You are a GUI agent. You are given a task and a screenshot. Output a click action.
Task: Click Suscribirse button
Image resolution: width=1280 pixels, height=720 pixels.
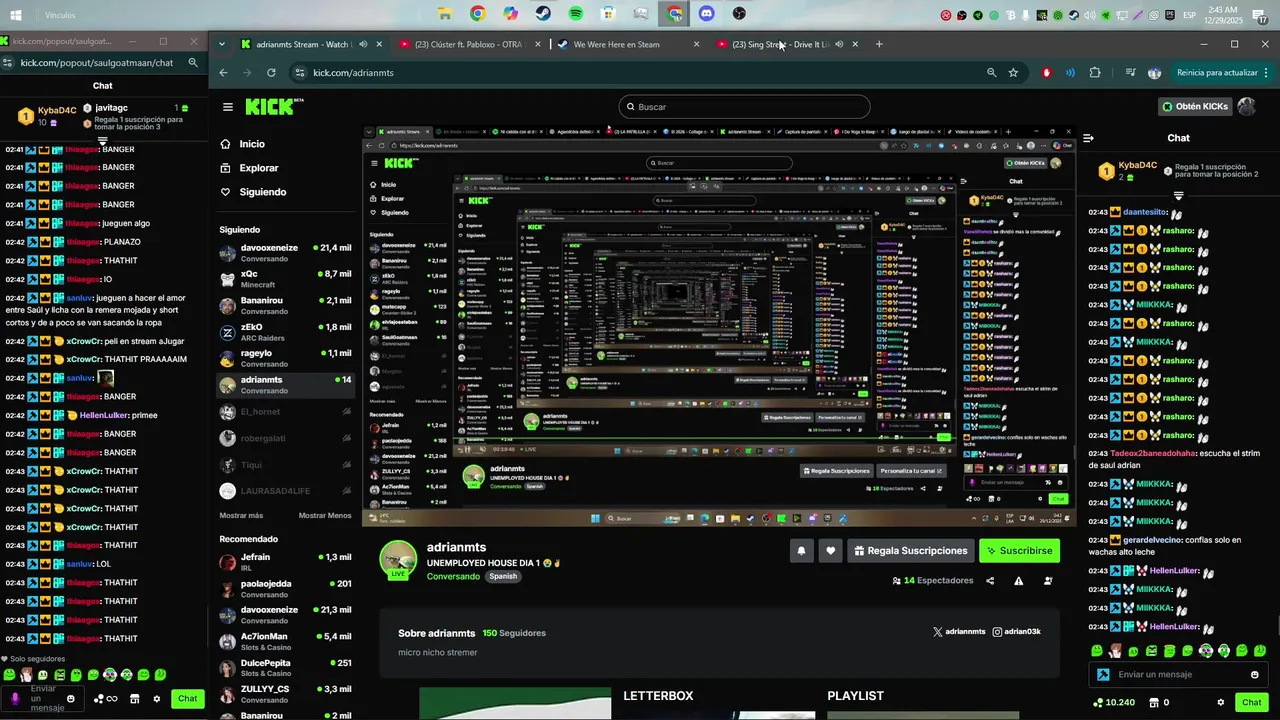tap(1019, 550)
